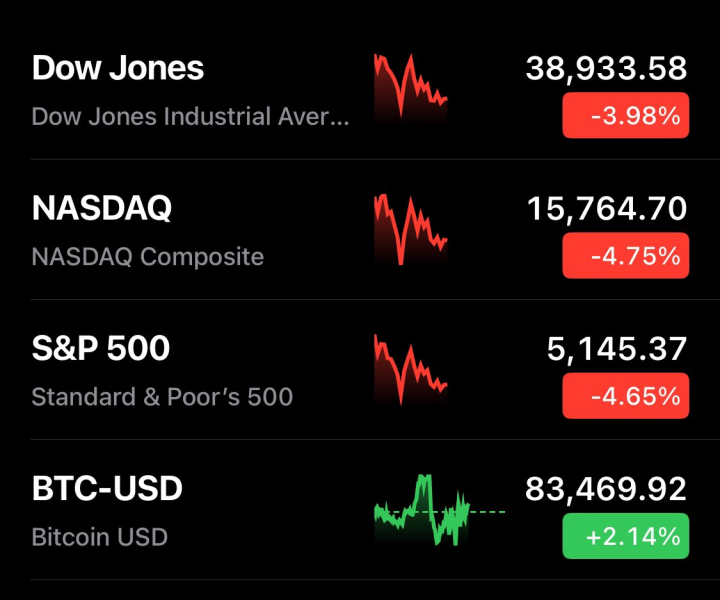Click the Standard & Poor's 500 subtitle
Image resolution: width=720 pixels, height=600 pixels.
point(162,396)
